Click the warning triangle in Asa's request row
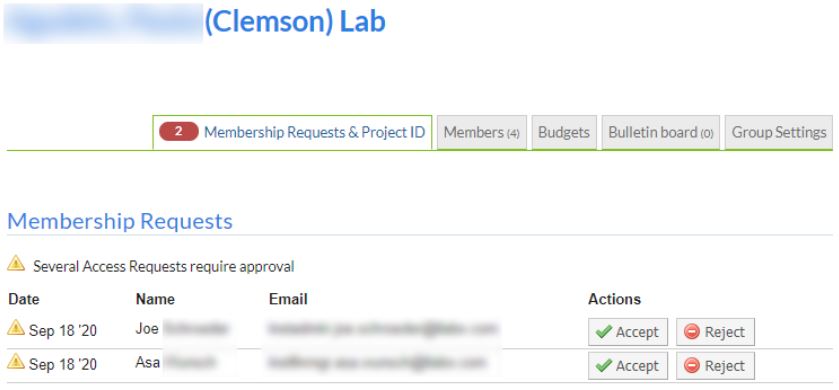The height and width of the screenshot is (390, 839). (x=16, y=362)
